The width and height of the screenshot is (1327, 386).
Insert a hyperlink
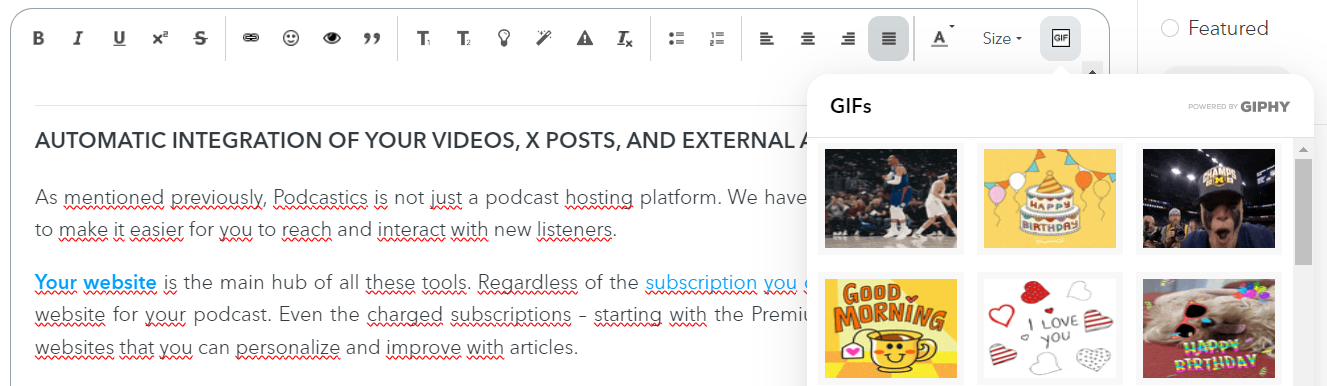click(251, 39)
